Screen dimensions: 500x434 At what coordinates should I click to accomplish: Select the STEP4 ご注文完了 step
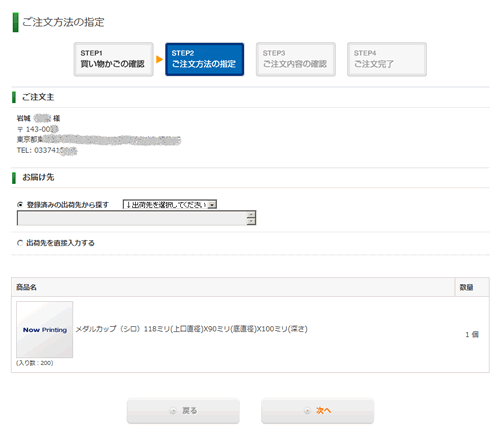pyautogui.click(x=387, y=59)
